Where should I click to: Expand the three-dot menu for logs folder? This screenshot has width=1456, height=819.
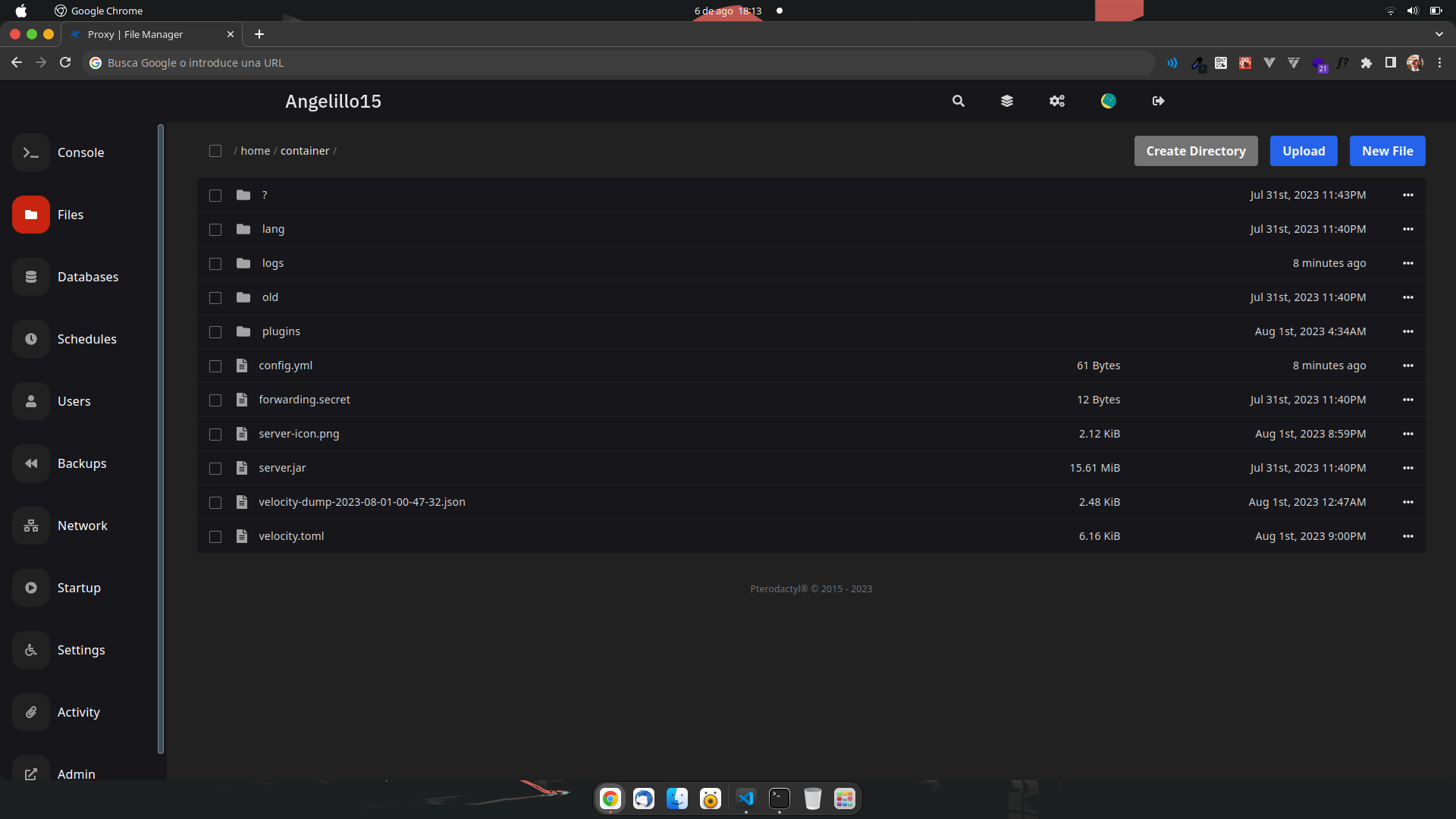coord(1408,263)
